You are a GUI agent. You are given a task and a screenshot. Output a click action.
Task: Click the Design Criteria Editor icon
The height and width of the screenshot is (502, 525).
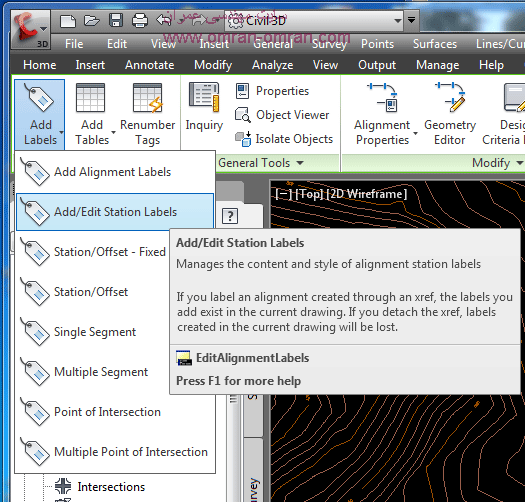click(x=514, y=97)
